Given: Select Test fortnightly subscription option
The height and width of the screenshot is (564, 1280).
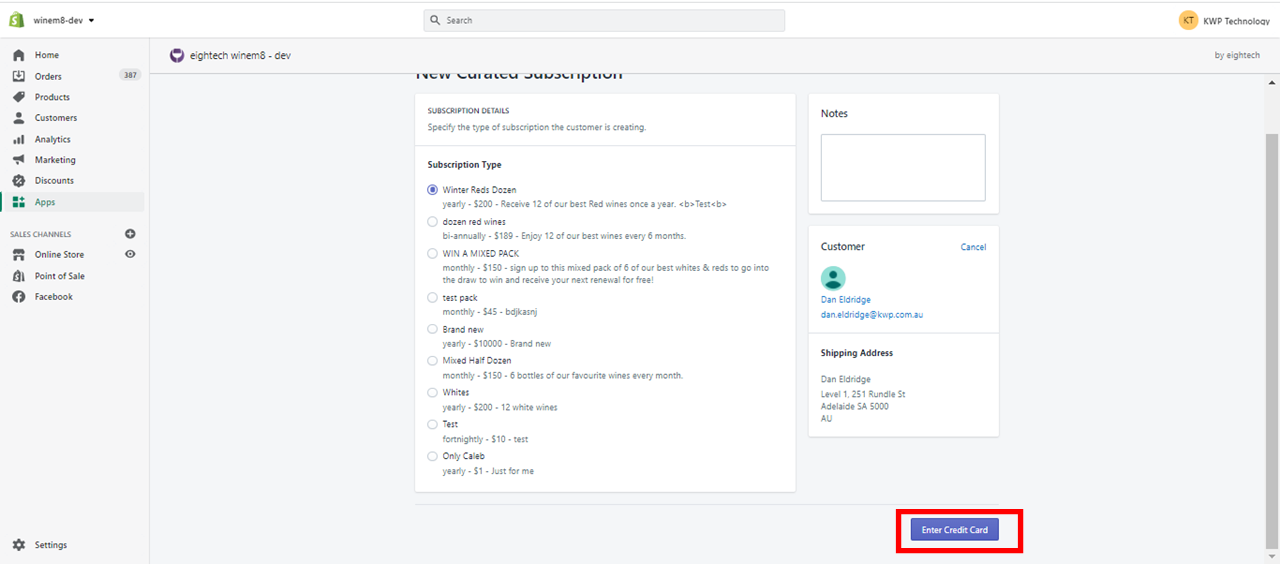Looking at the screenshot, I should [x=432, y=424].
